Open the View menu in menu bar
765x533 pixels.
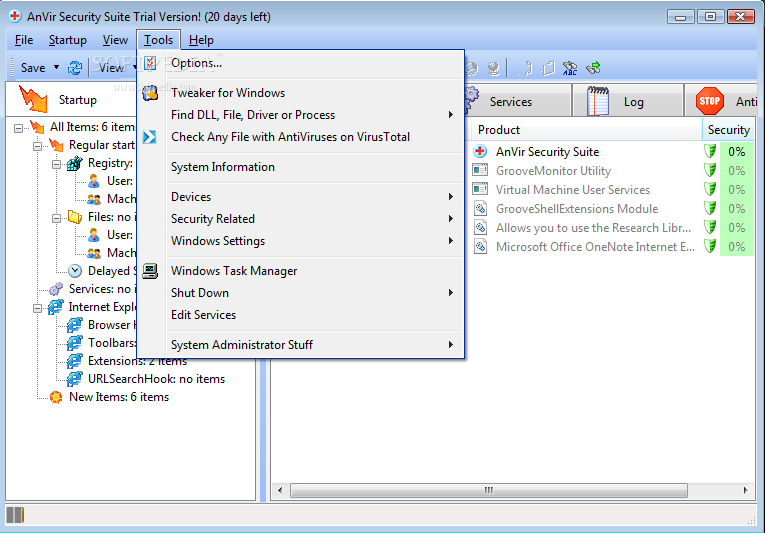tap(115, 40)
